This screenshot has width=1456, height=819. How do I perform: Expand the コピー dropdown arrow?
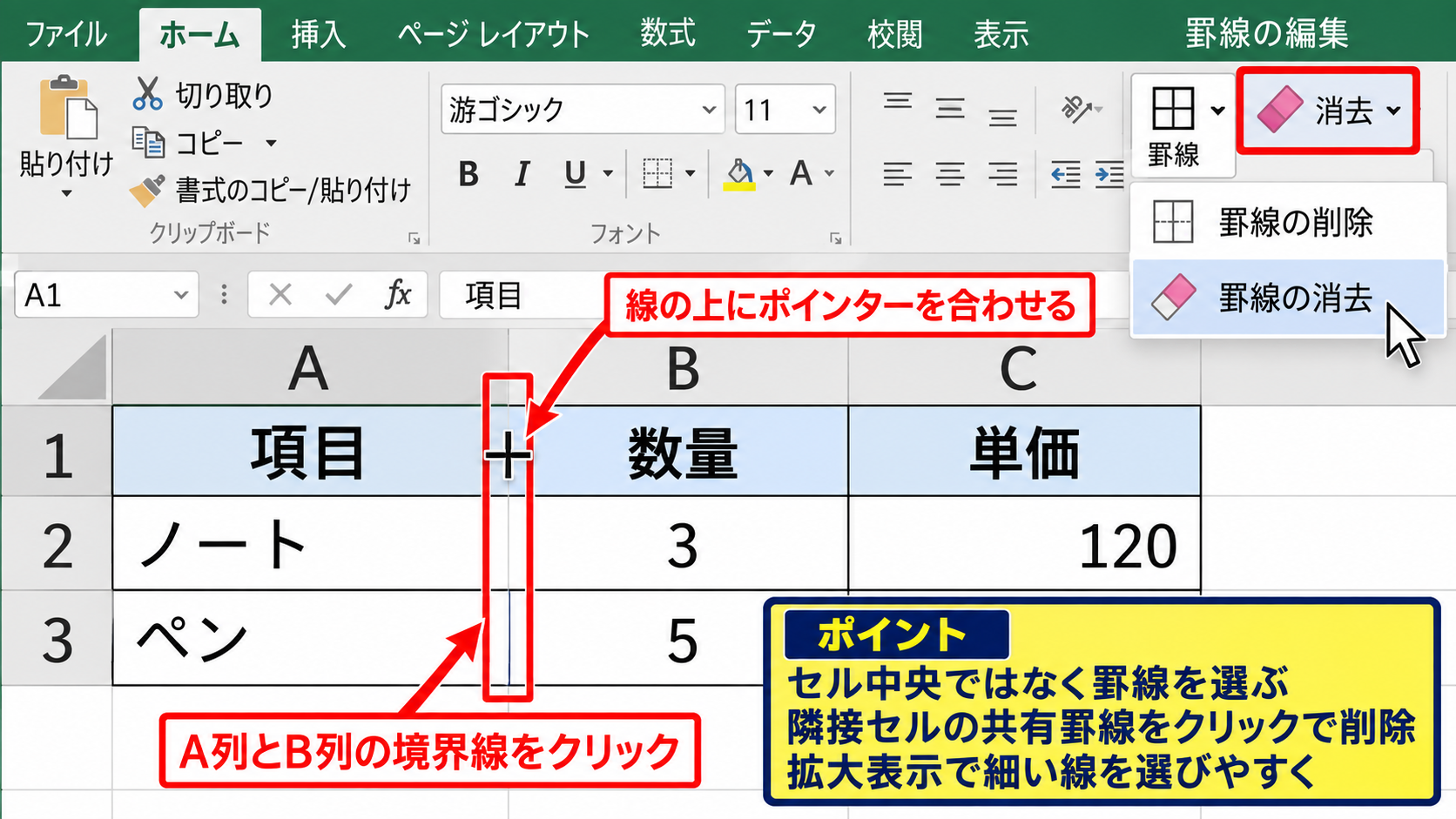pos(271,143)
